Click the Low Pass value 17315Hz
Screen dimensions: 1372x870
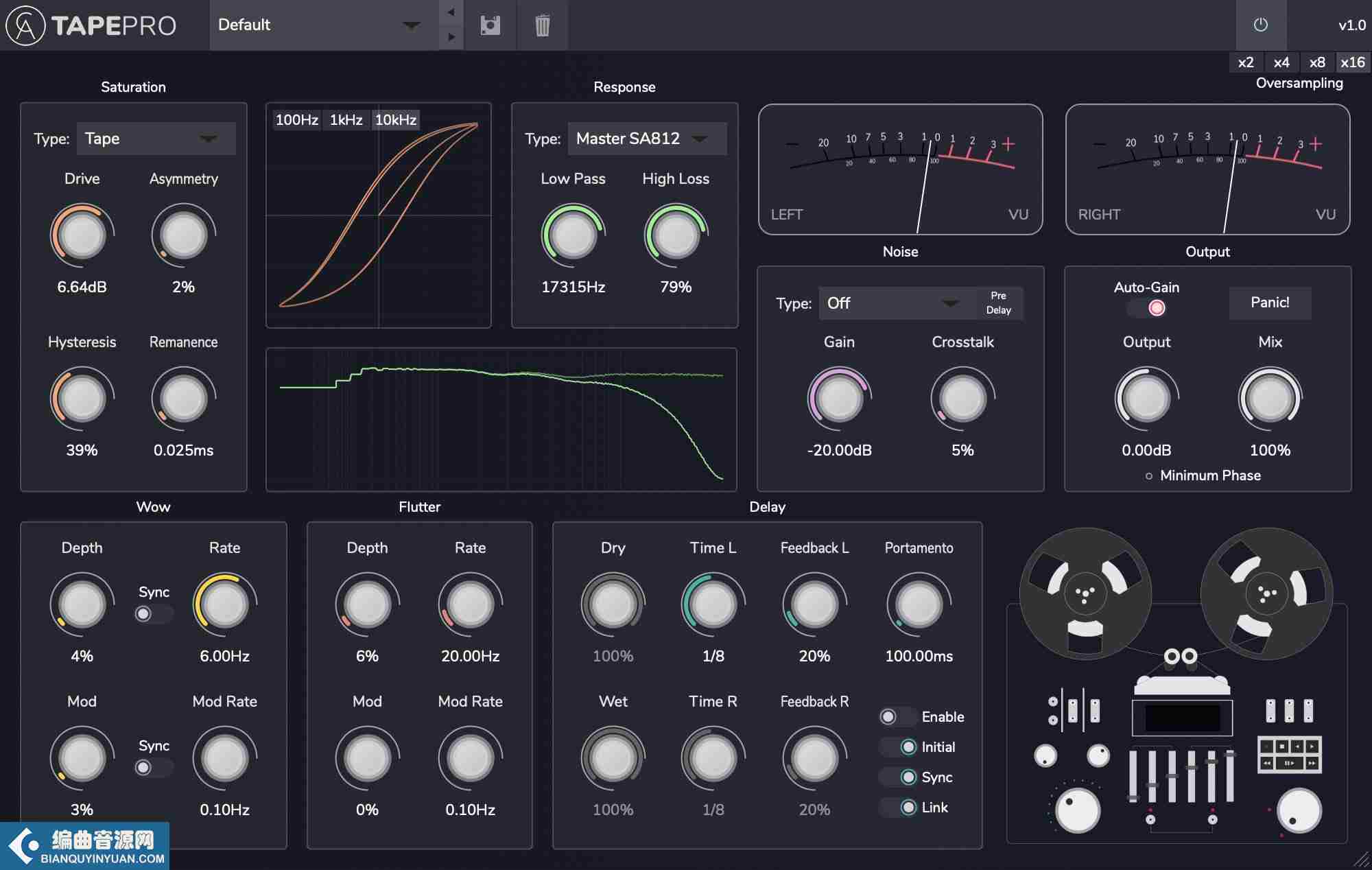573,287
